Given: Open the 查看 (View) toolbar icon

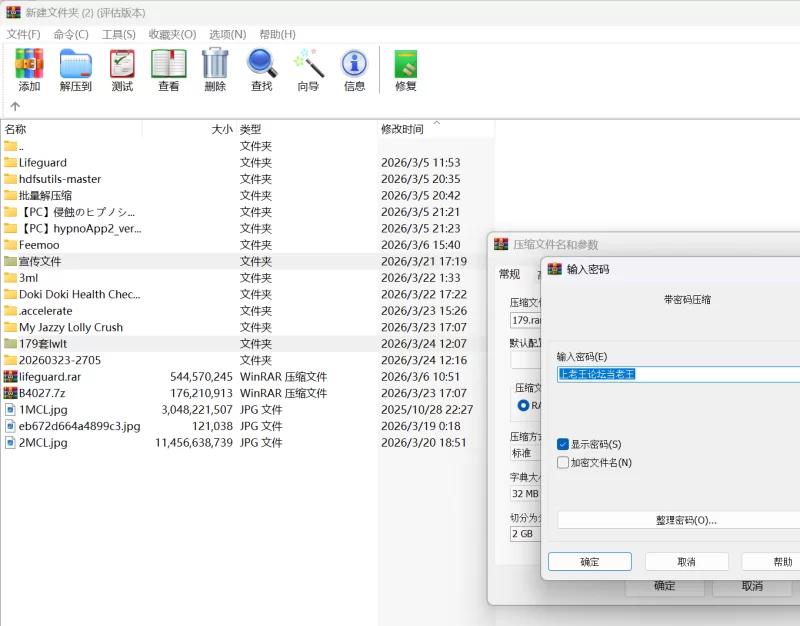Looking at the screenshot, I should click(168, 69).
